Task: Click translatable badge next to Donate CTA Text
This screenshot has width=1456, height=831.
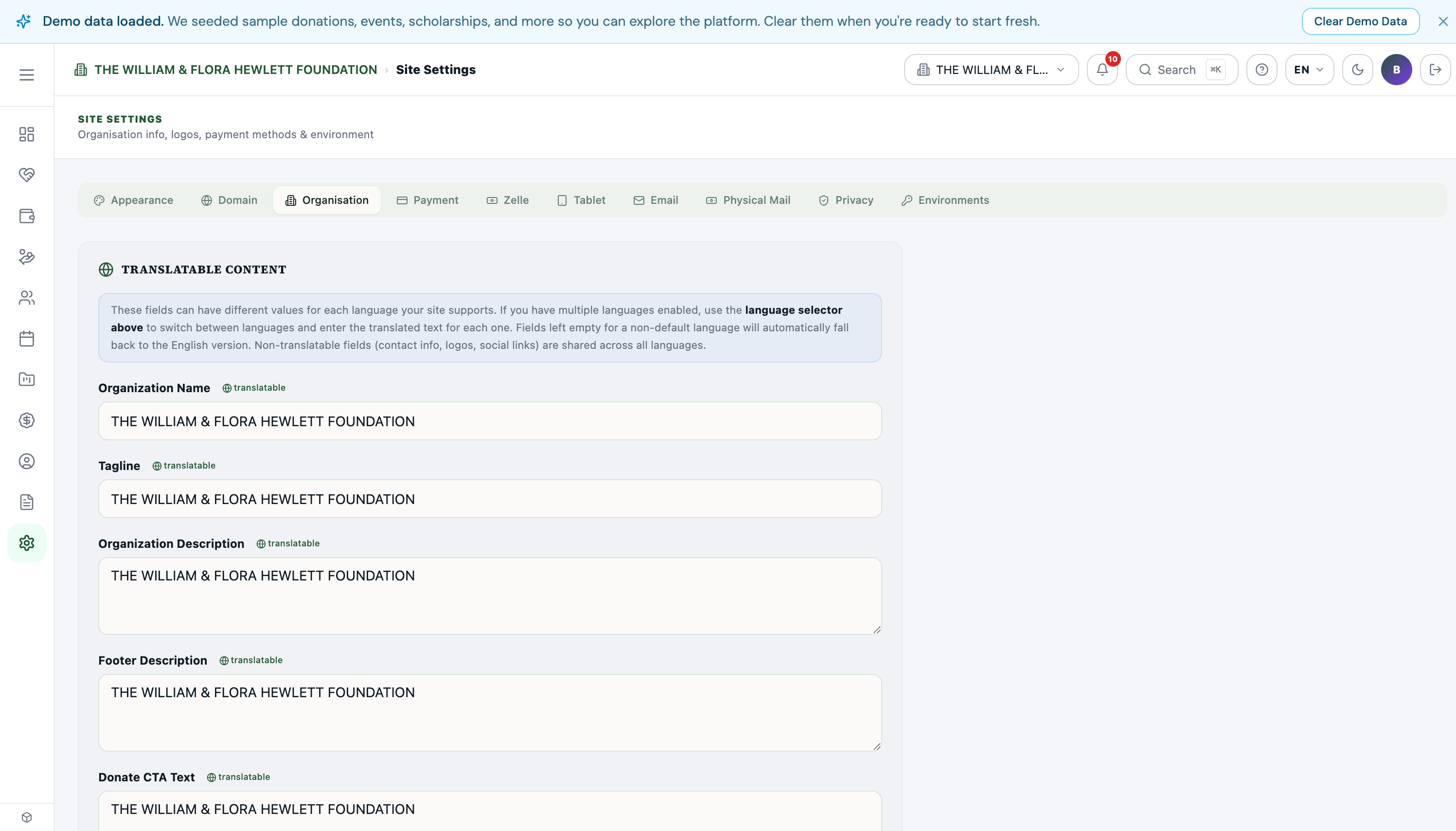Action: point(238,777)
